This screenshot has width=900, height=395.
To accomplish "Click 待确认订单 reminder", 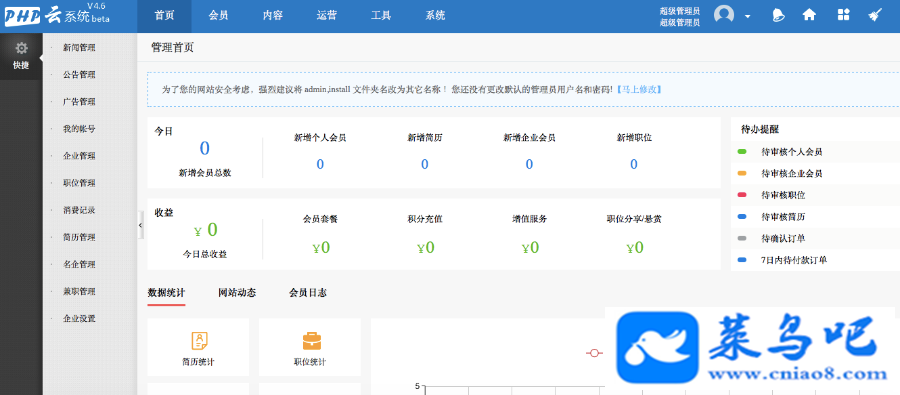I will 783,238.
